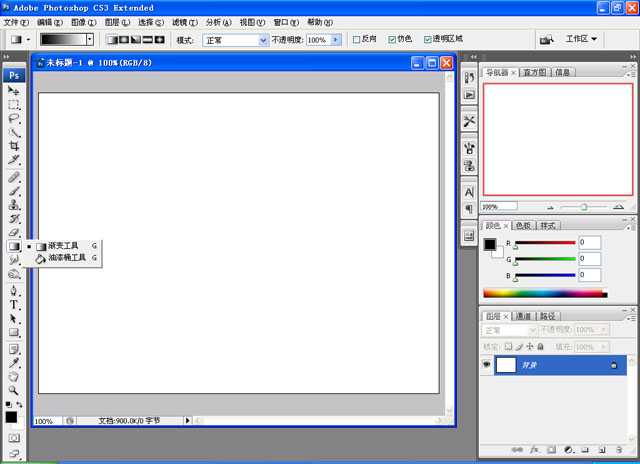Select the Rectangle shape tool
The image size is (640, 464).
click(13, 333)
